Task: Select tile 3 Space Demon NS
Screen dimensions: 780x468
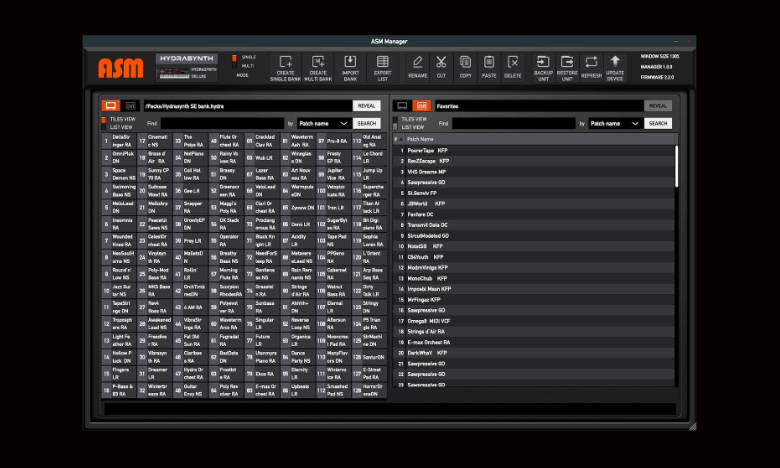Action: 119,174
